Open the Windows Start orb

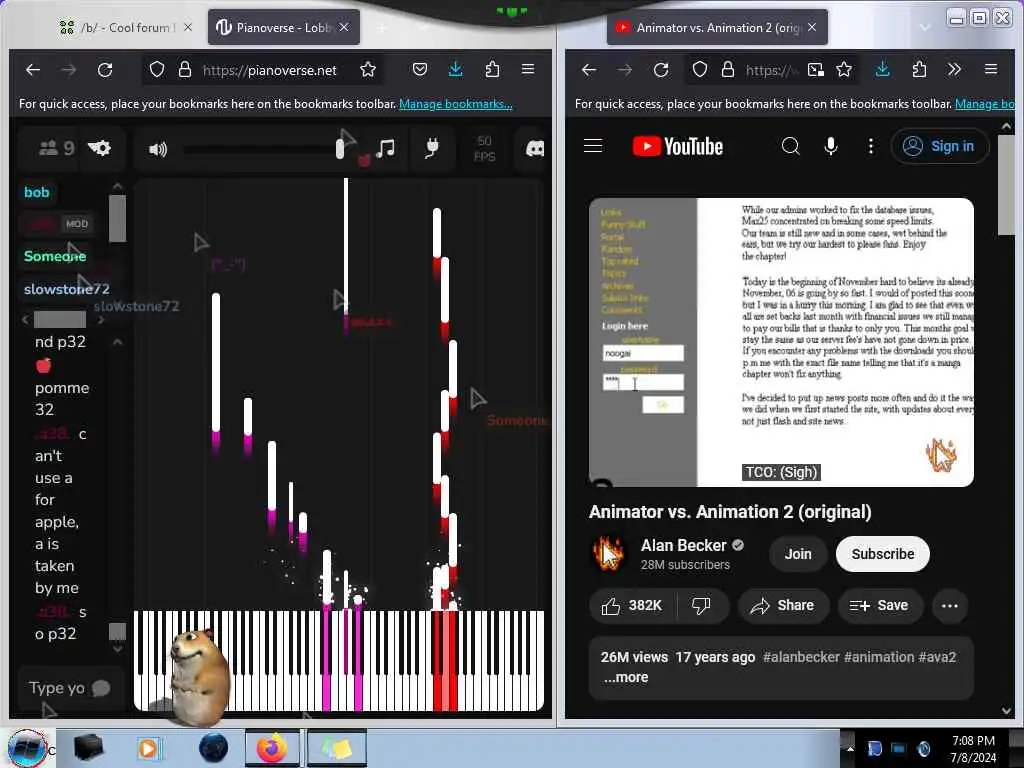[x=26, y=749]
